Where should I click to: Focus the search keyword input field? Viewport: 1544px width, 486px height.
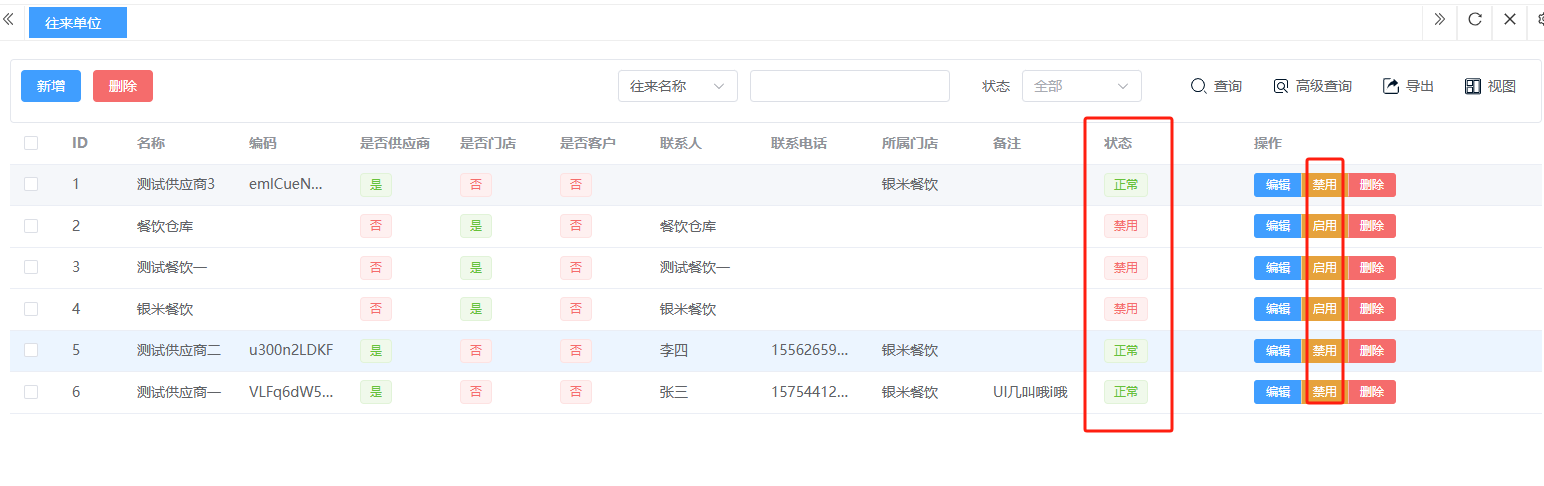point(849,86)
